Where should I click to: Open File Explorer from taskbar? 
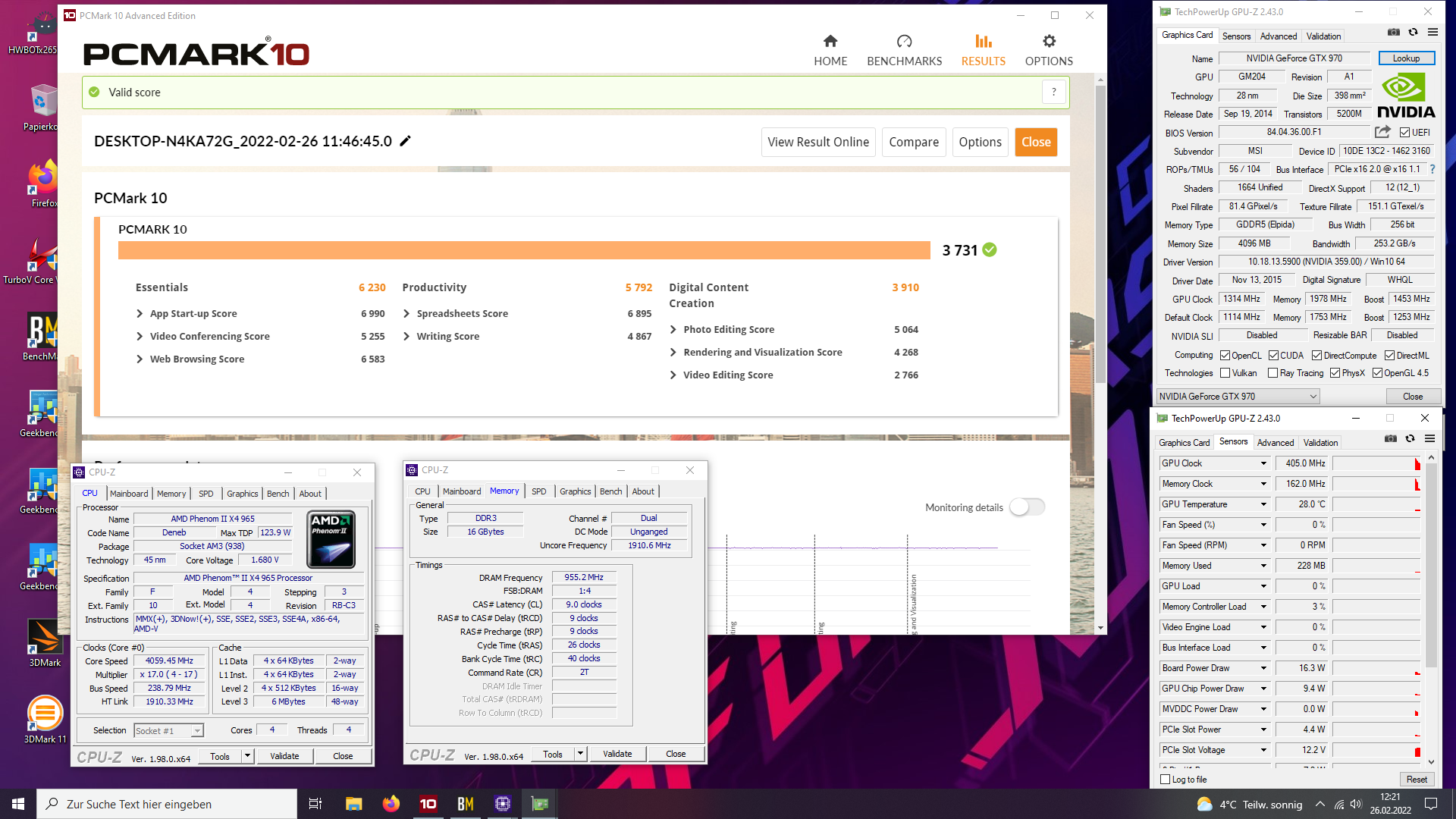(353, 804)
